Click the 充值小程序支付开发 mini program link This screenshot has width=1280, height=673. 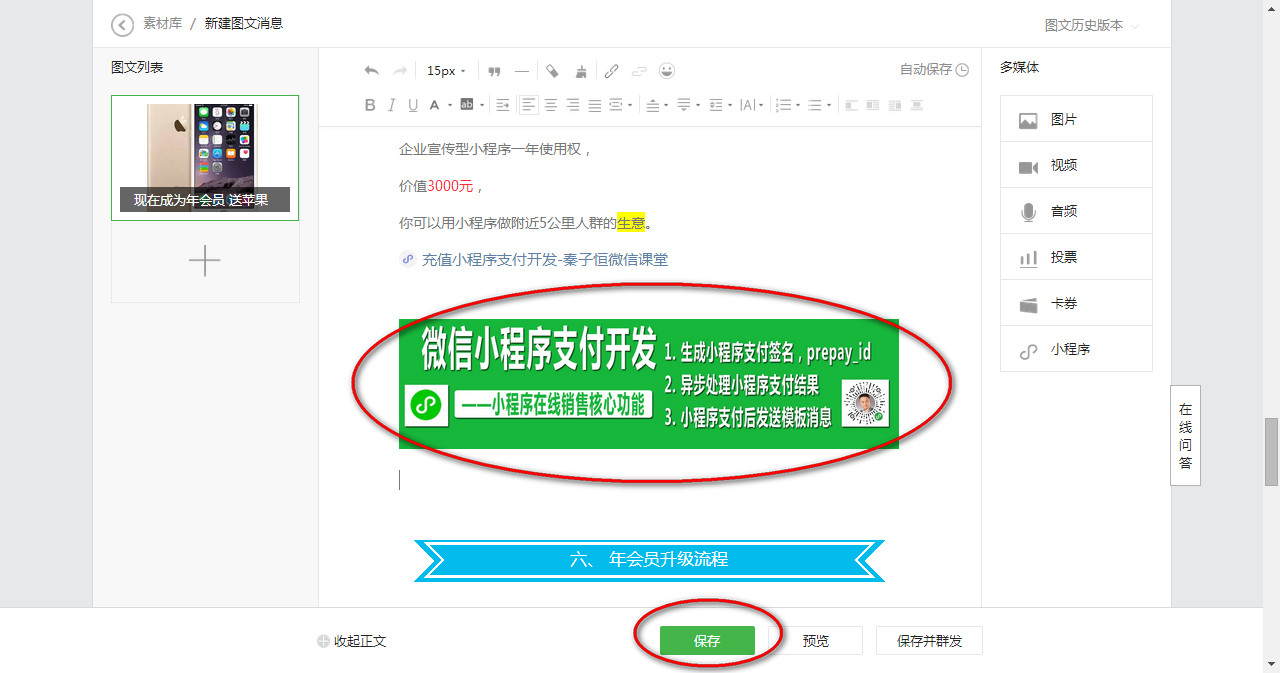click(x=534, y=260)
